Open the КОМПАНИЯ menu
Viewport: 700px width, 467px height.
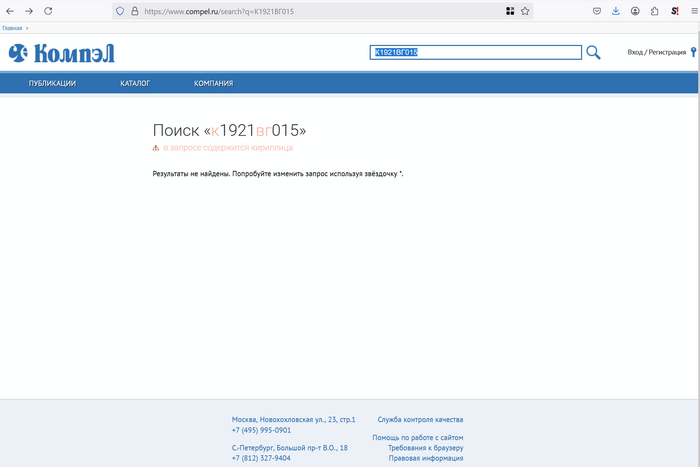coord(213,83)
